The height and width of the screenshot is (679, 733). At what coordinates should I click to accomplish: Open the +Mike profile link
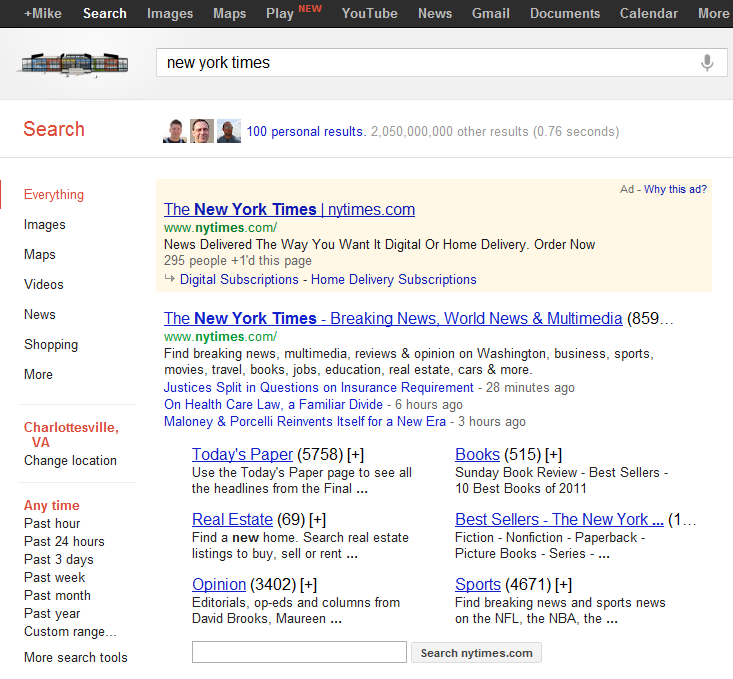pyautogui.click(x=43, y=13)
